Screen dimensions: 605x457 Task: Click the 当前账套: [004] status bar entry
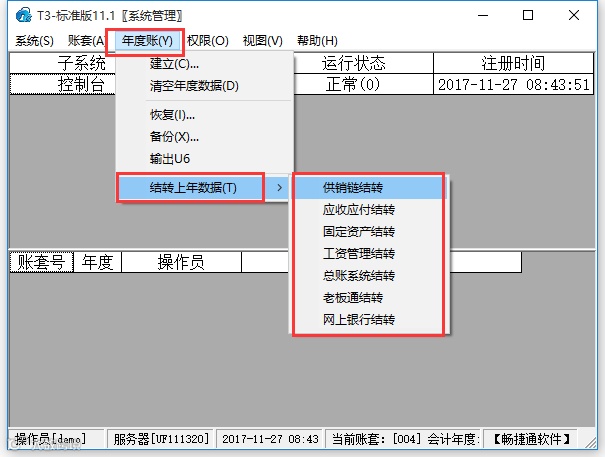point(403,439)
